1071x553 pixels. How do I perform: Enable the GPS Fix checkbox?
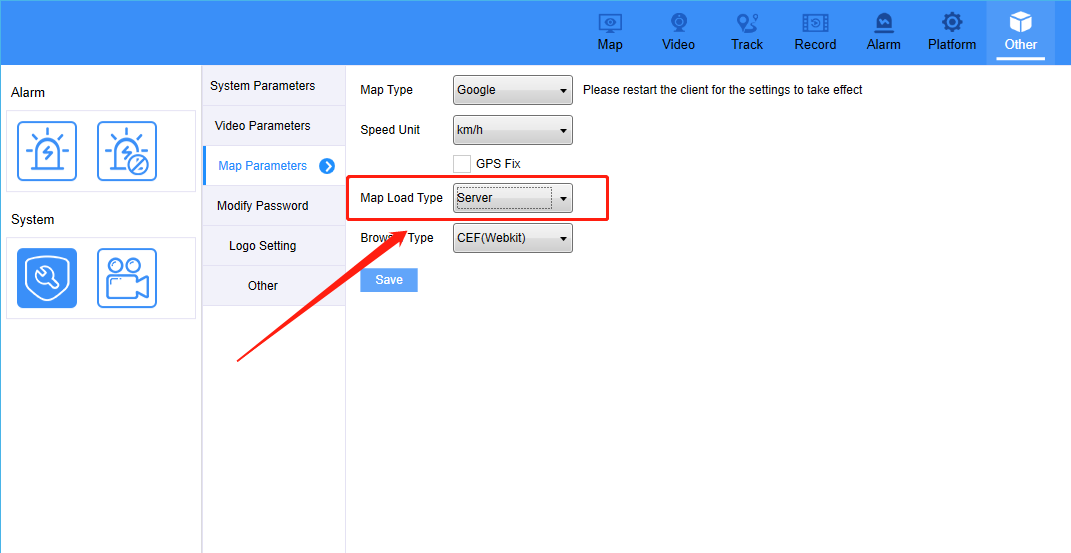(462, 164)
